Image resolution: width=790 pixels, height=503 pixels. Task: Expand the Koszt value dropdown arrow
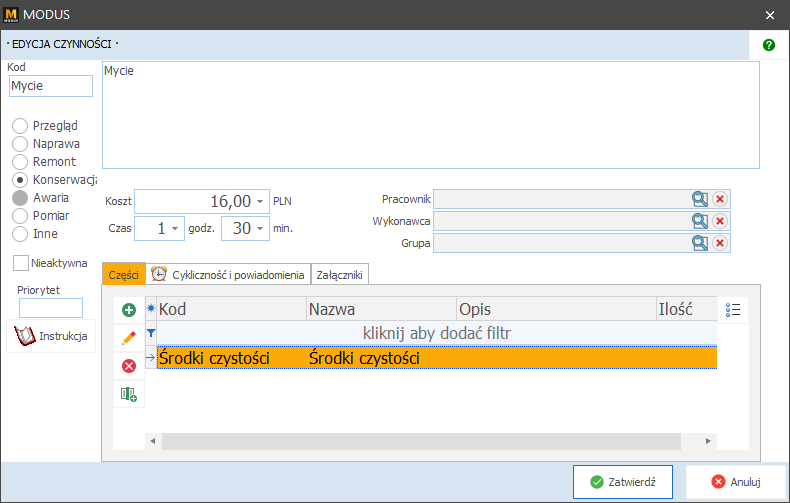click(261, 201)
